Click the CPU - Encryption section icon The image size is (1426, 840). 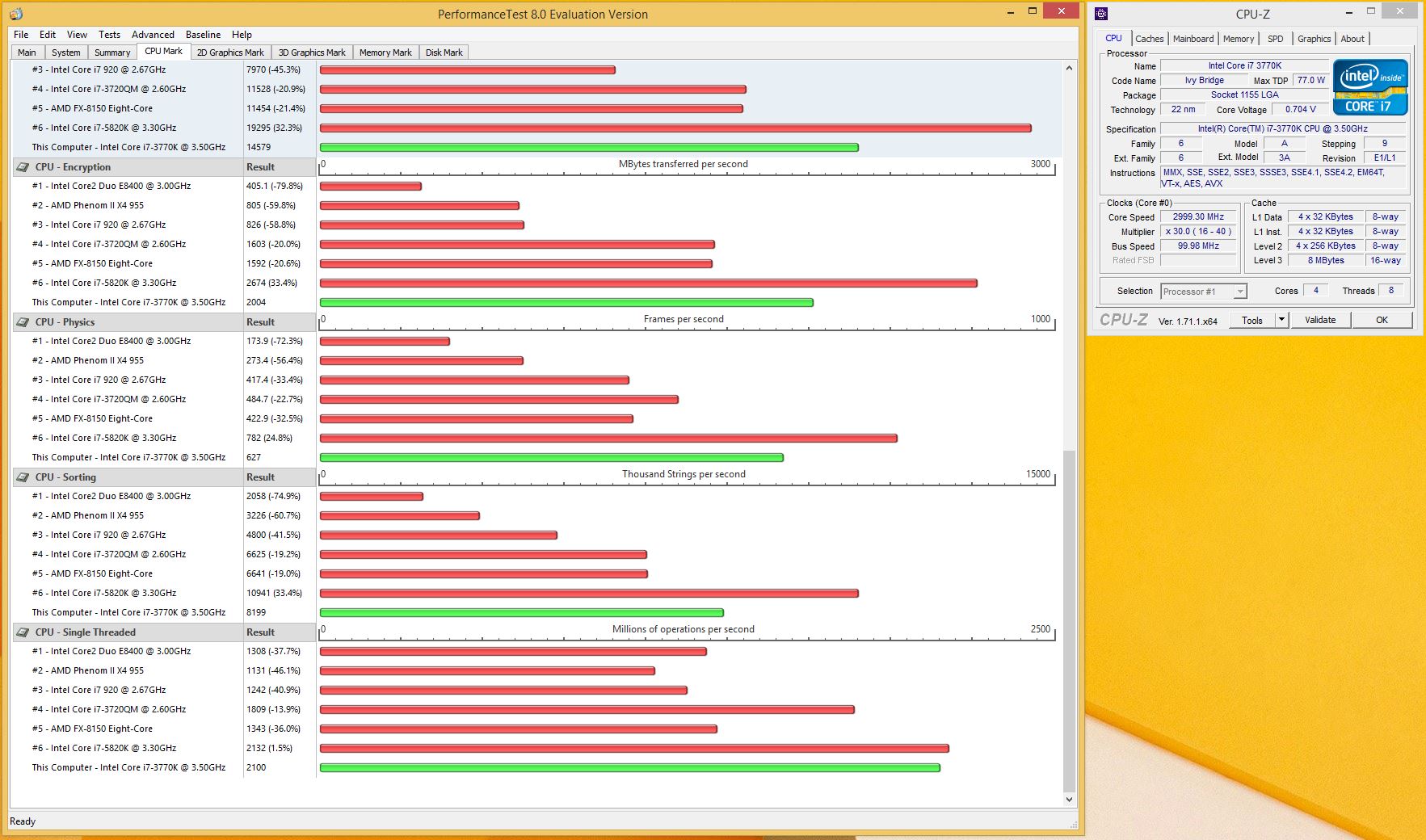23,167
